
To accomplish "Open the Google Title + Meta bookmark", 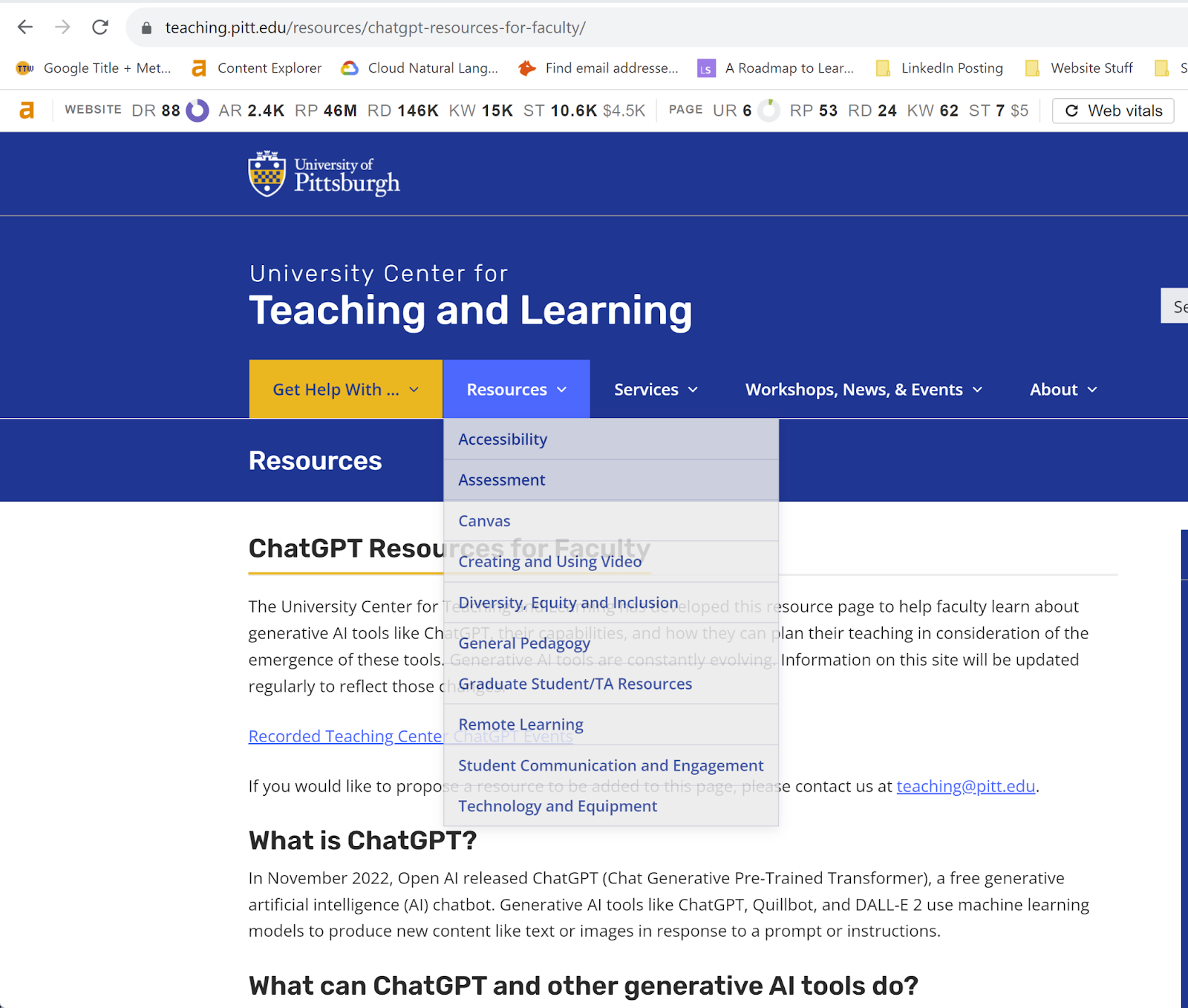I will point(94,68).
